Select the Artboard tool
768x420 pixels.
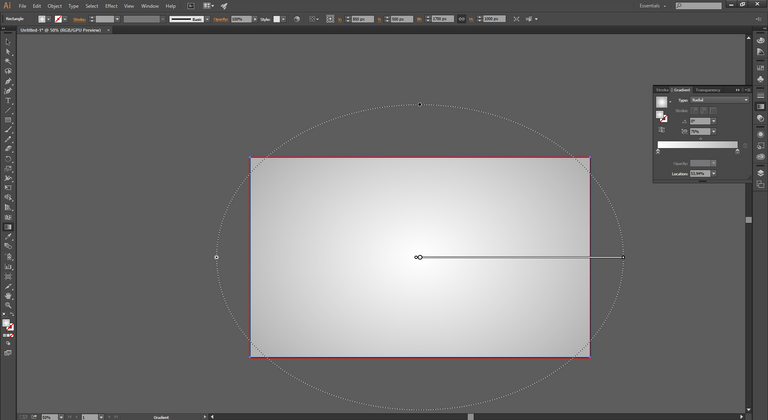(8, 276)
